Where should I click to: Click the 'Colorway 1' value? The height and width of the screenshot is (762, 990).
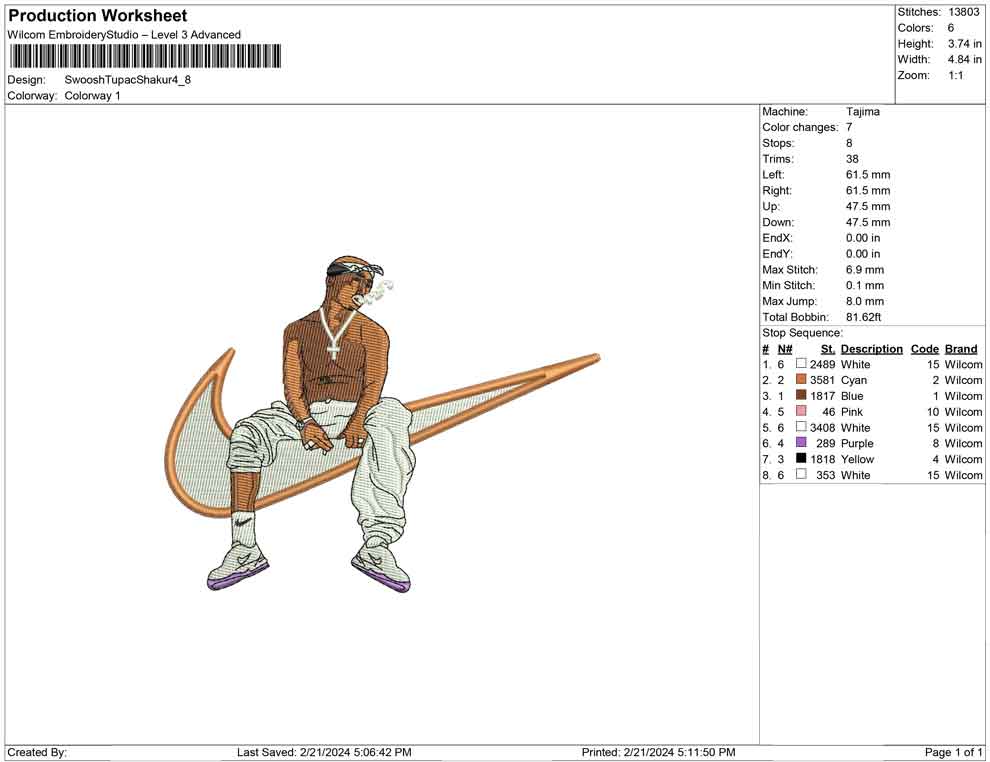tap(92, 96)
